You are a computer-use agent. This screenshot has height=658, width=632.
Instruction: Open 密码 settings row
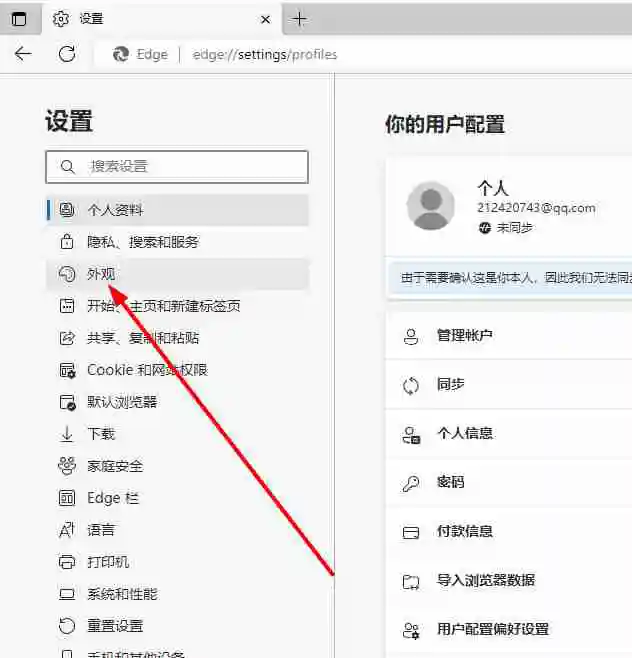[x=509, y=483]
